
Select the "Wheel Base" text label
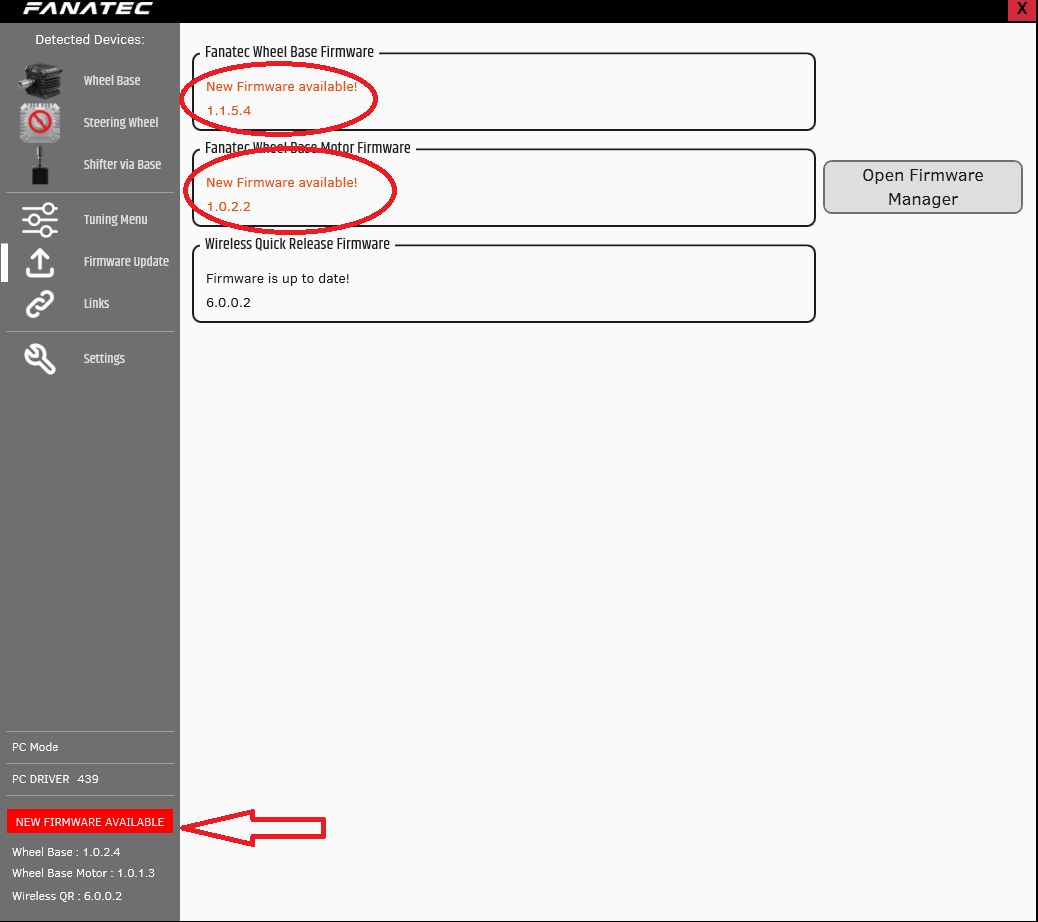click(112, 81)
